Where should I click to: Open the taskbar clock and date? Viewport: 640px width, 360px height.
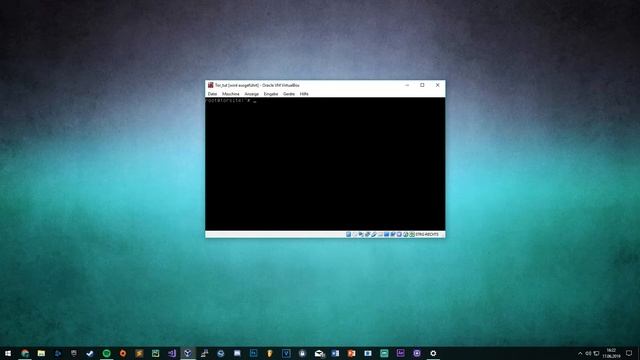(x=611, y=353)
